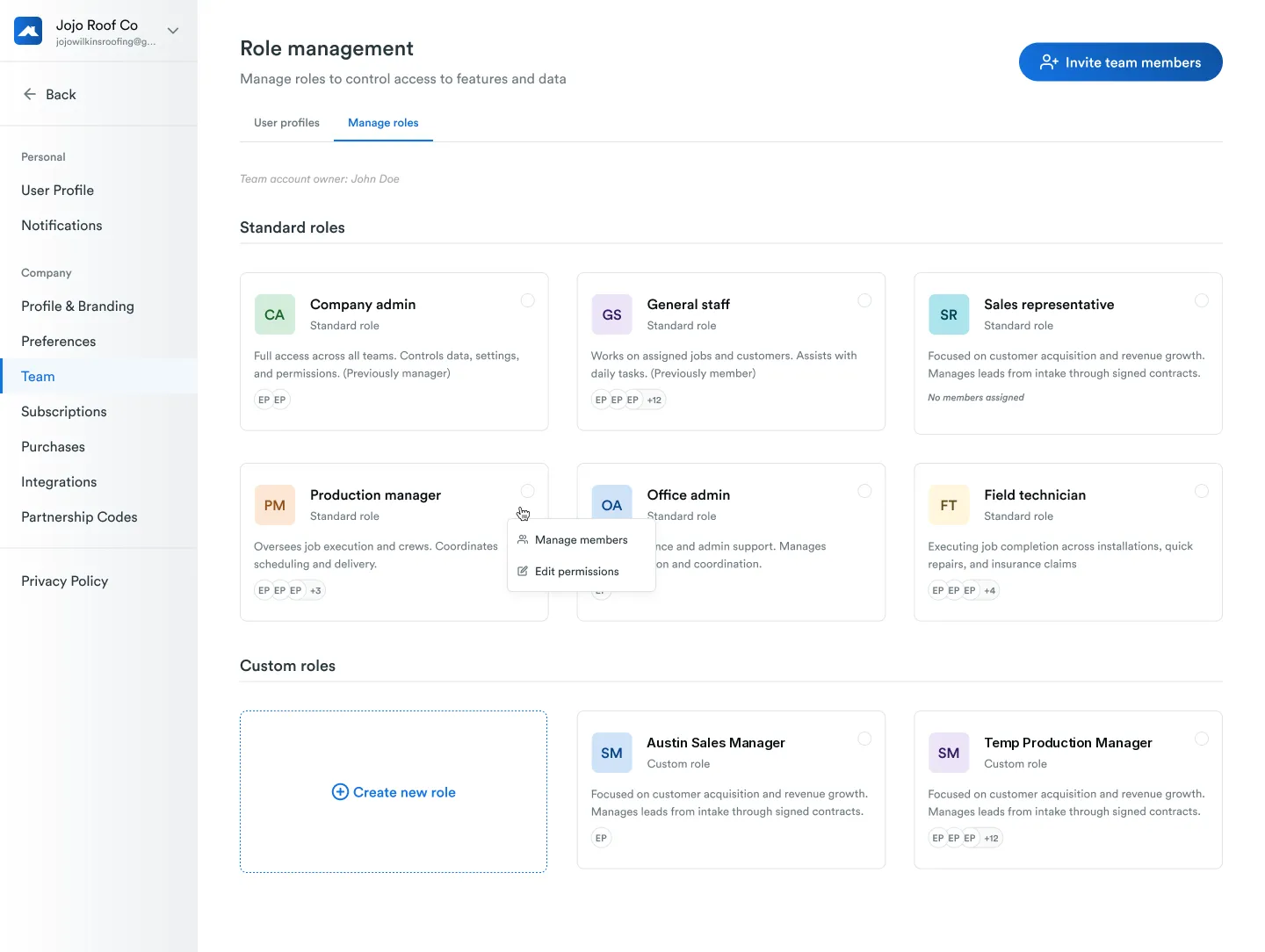The width and height of the screenshot is (1265, 952).
Task: Click the first EP avatar on Field technician
Action: pyautogui.click(x=938, y=590)
